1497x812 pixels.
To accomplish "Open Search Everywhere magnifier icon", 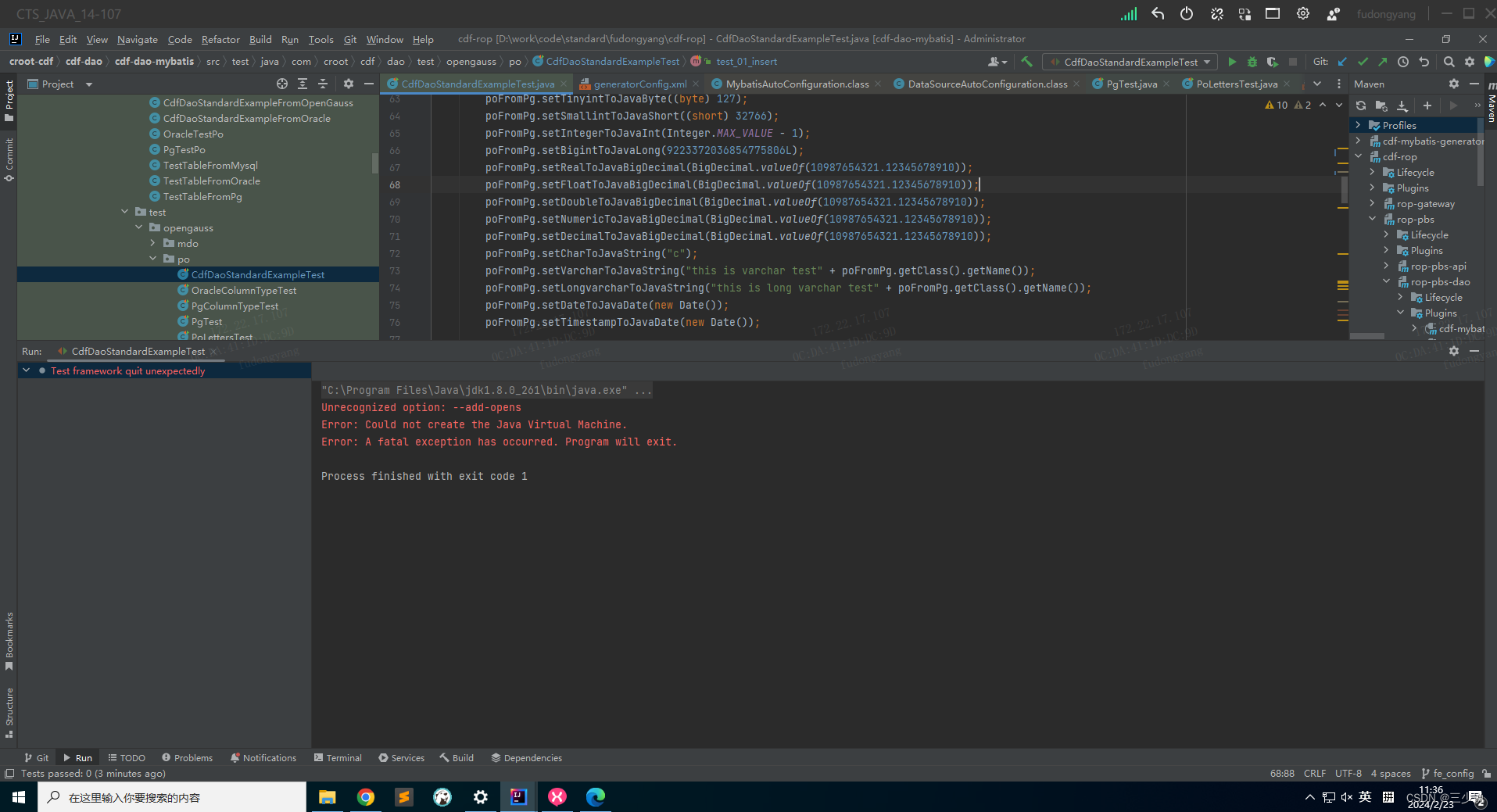I will pyautogui.click(x=1449, y=62).
